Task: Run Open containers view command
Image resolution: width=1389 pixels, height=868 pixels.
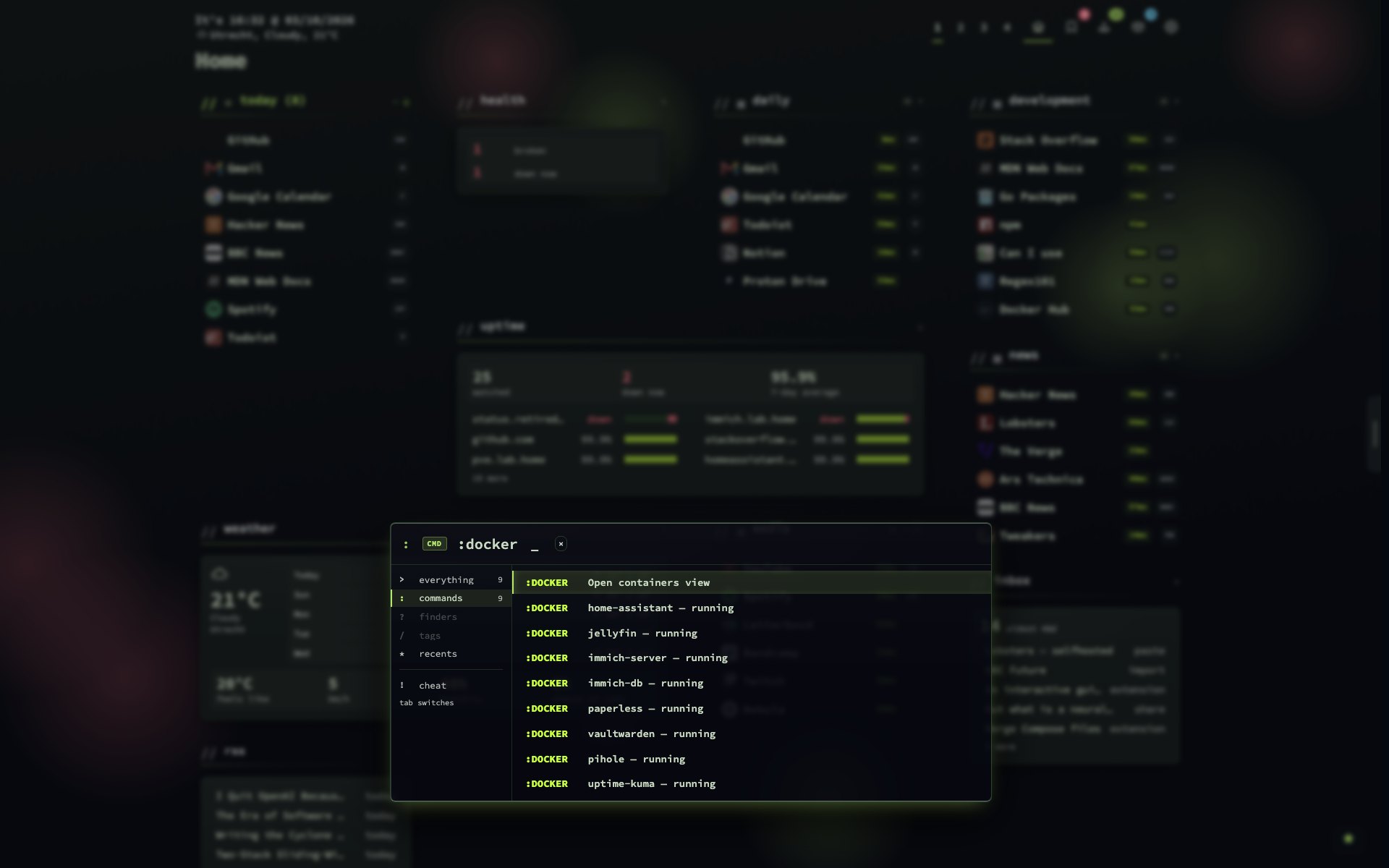Action: coord(752,582)
